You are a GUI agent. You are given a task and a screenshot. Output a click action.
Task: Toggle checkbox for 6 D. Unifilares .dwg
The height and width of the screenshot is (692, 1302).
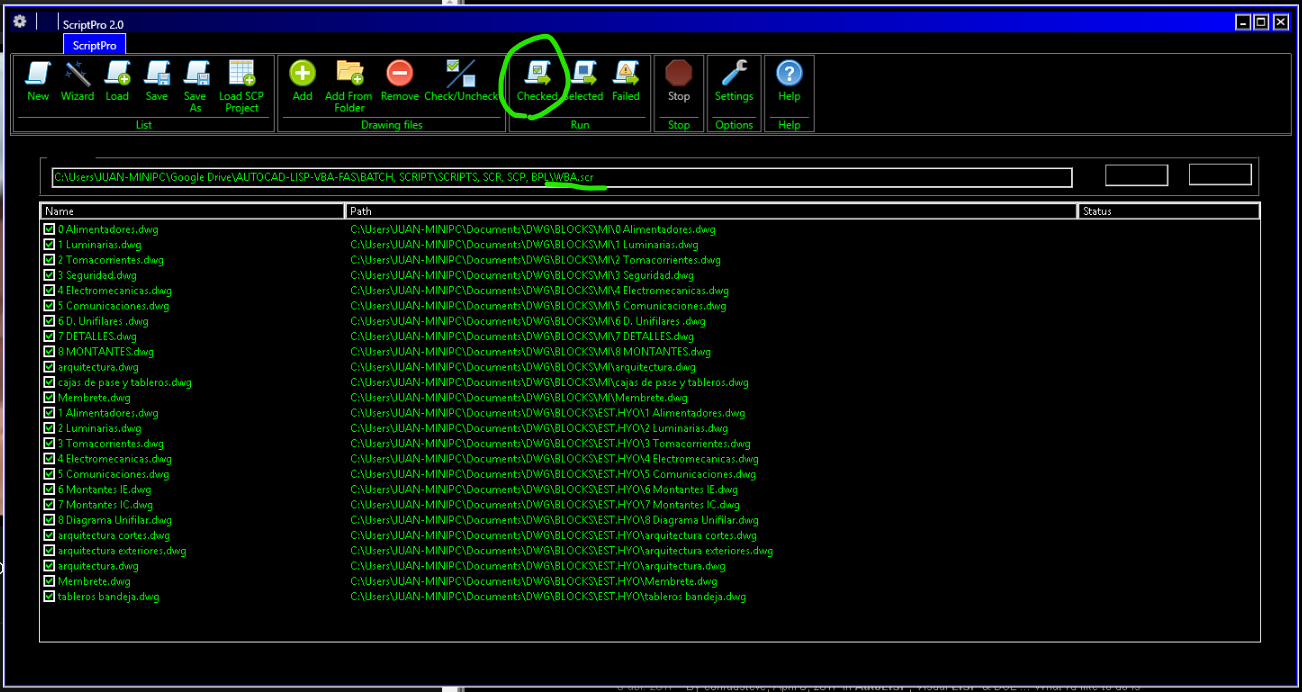coord(49,321)
